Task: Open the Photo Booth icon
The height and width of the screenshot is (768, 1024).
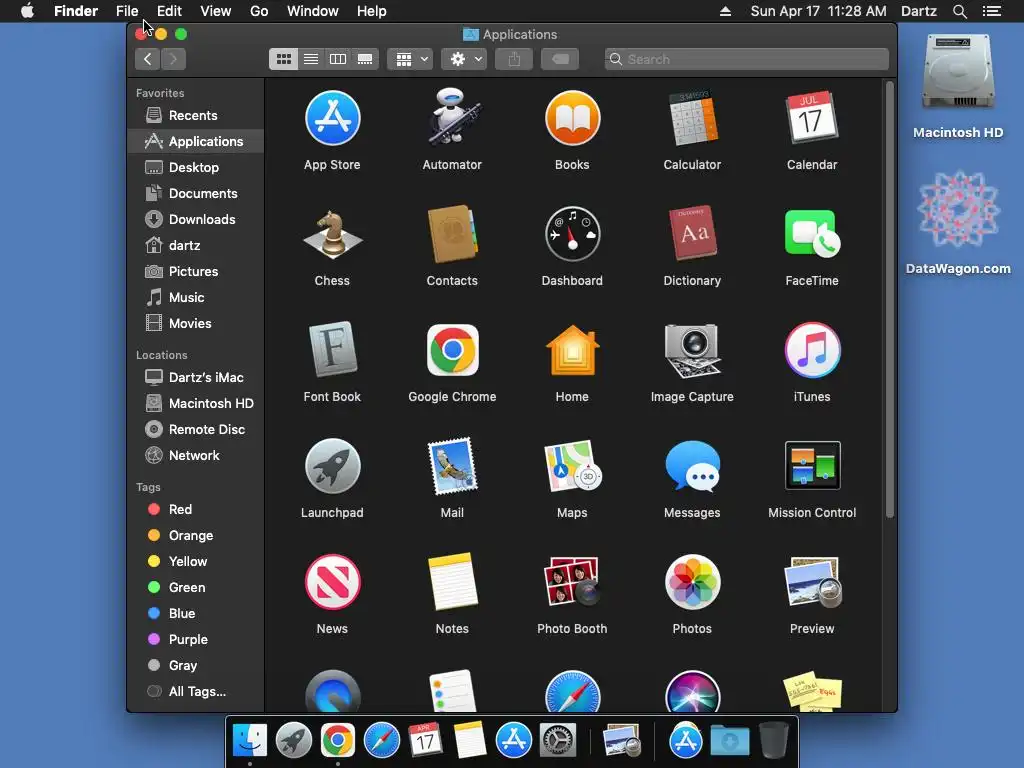Action: (x=572, y=581)
